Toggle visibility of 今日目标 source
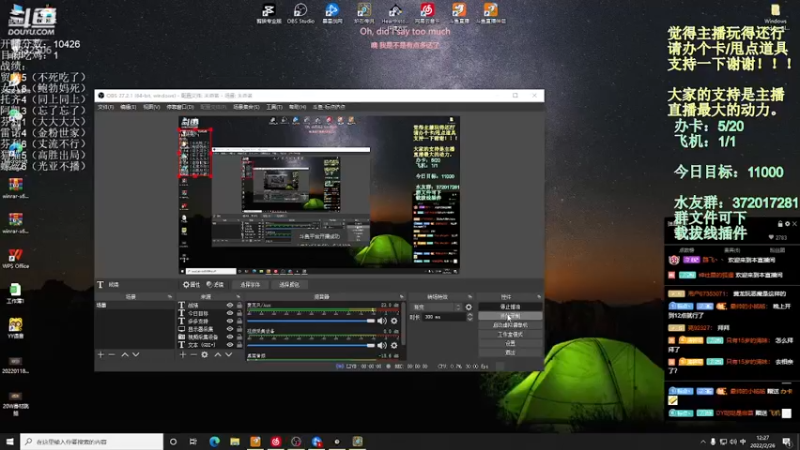Viewport: 800px width, 450px height. click(x=230, y=313)
